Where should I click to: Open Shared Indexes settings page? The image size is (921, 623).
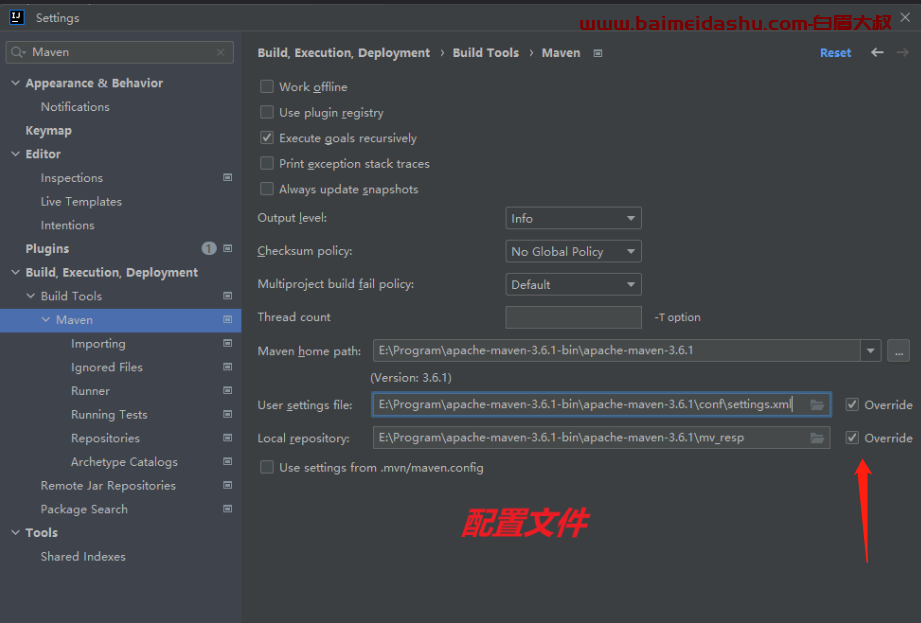point(83,557)
